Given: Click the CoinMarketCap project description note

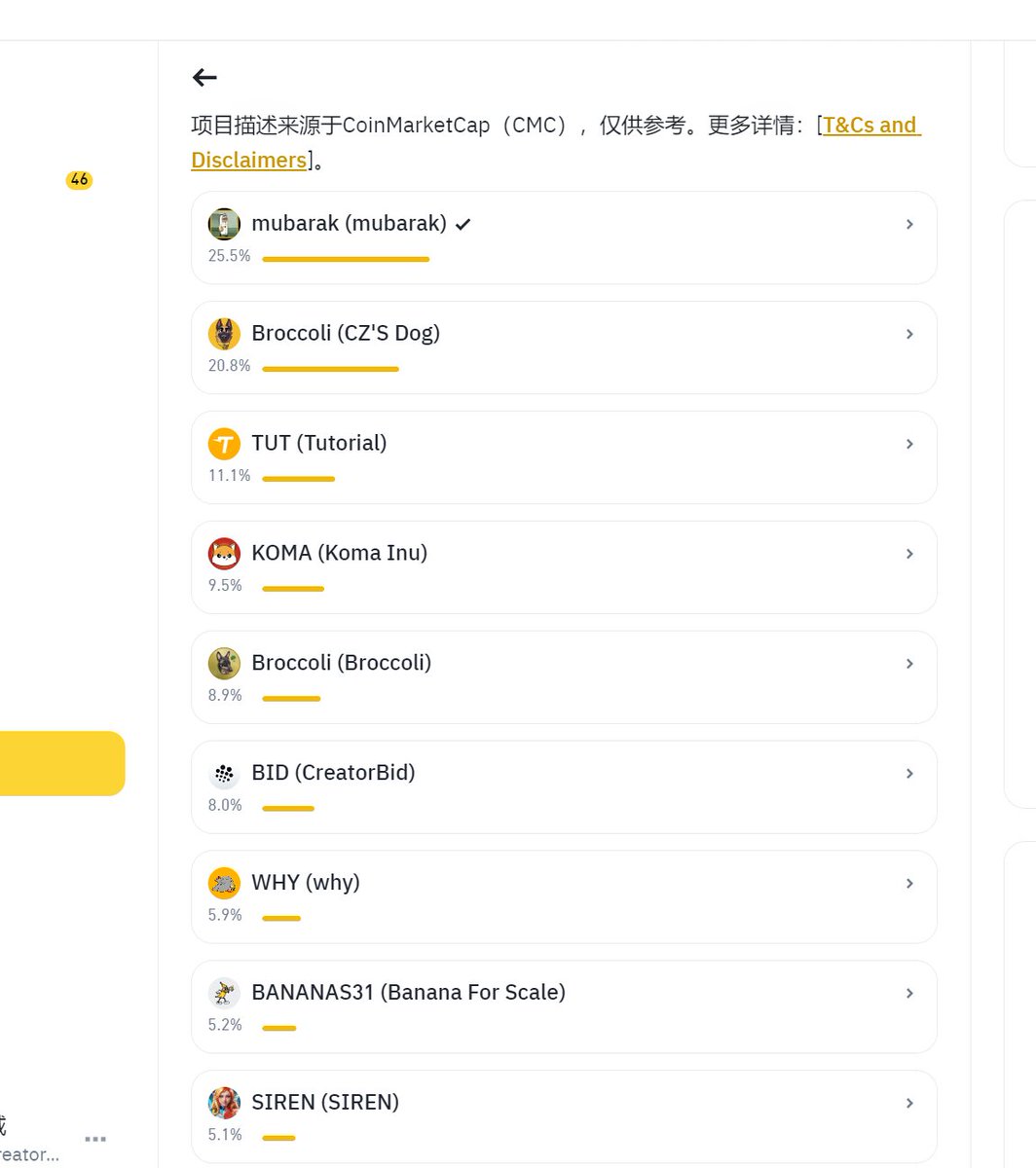Looking at the screenshot, I should point(556,142).
